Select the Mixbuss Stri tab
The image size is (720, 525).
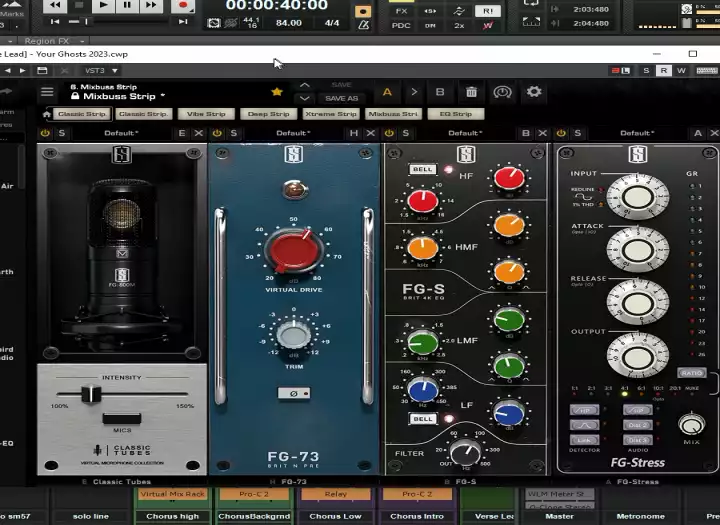pos(393,114)
